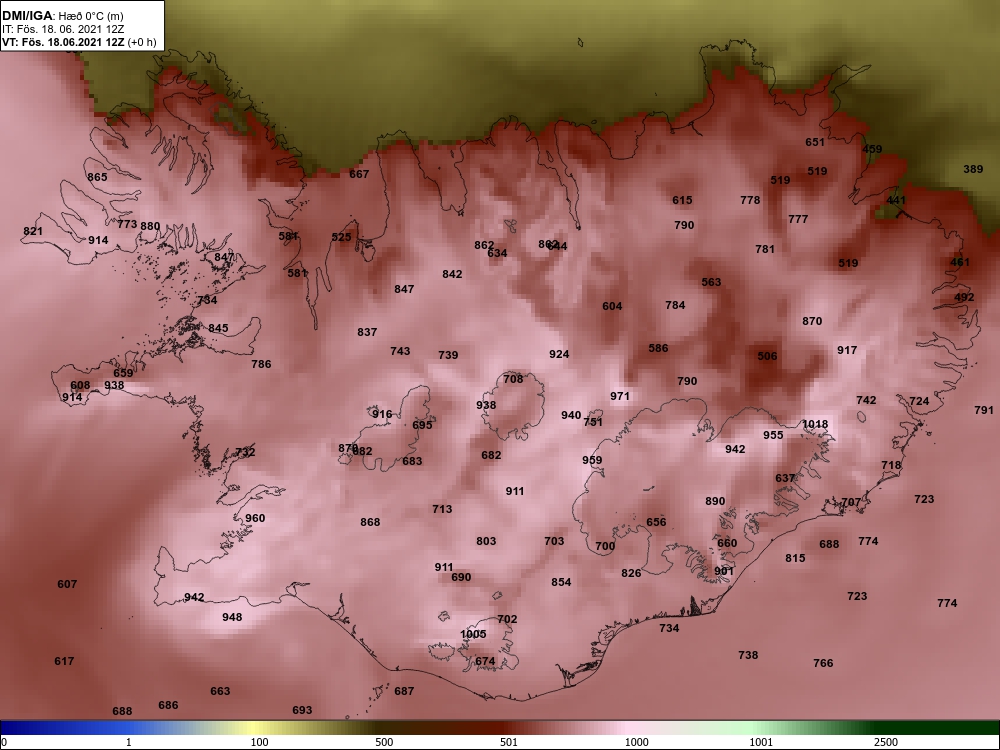Select the map value 868
Screen dimensions: 1000x750
click(x=370, y=522)
